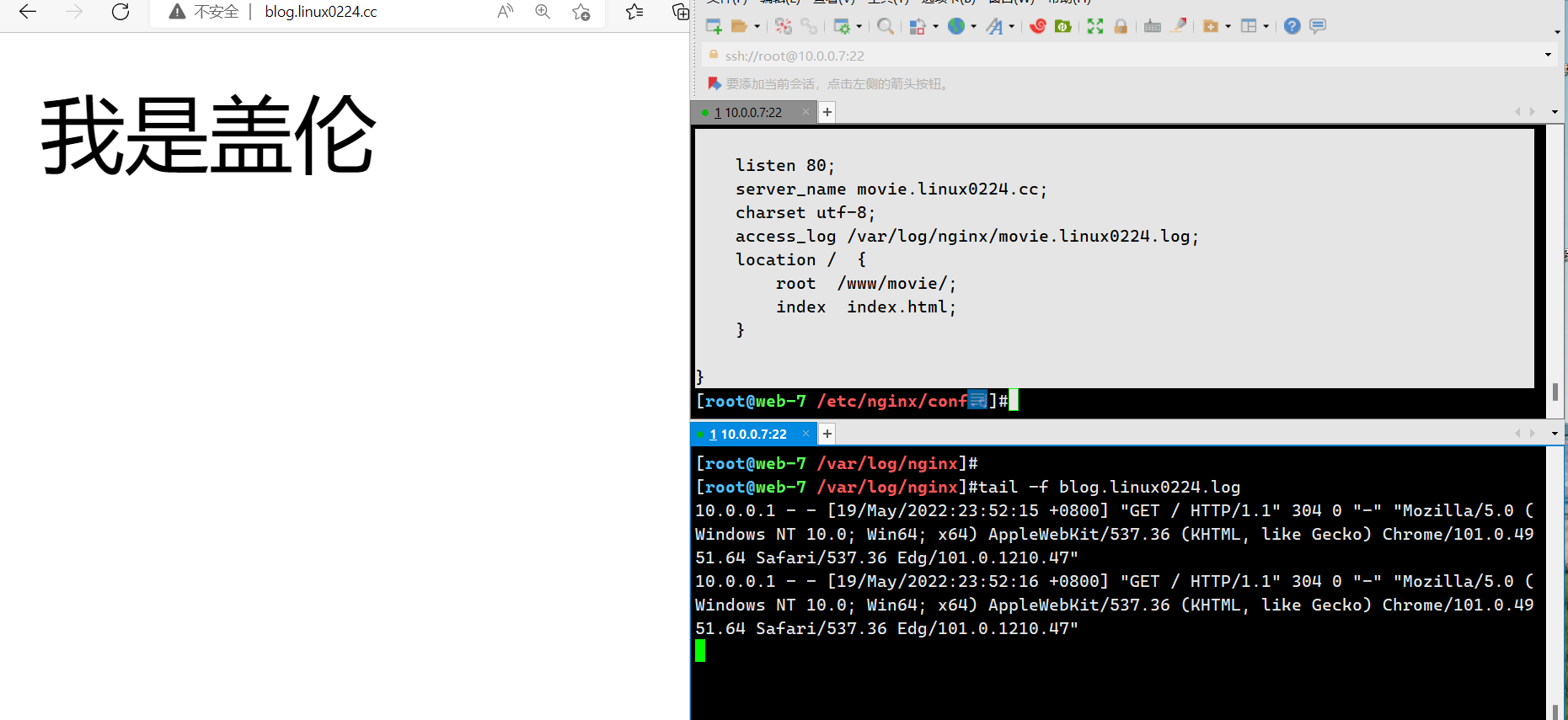
Task: Click the "listen 80;" line in terminal
Action: tap(785, 165)
